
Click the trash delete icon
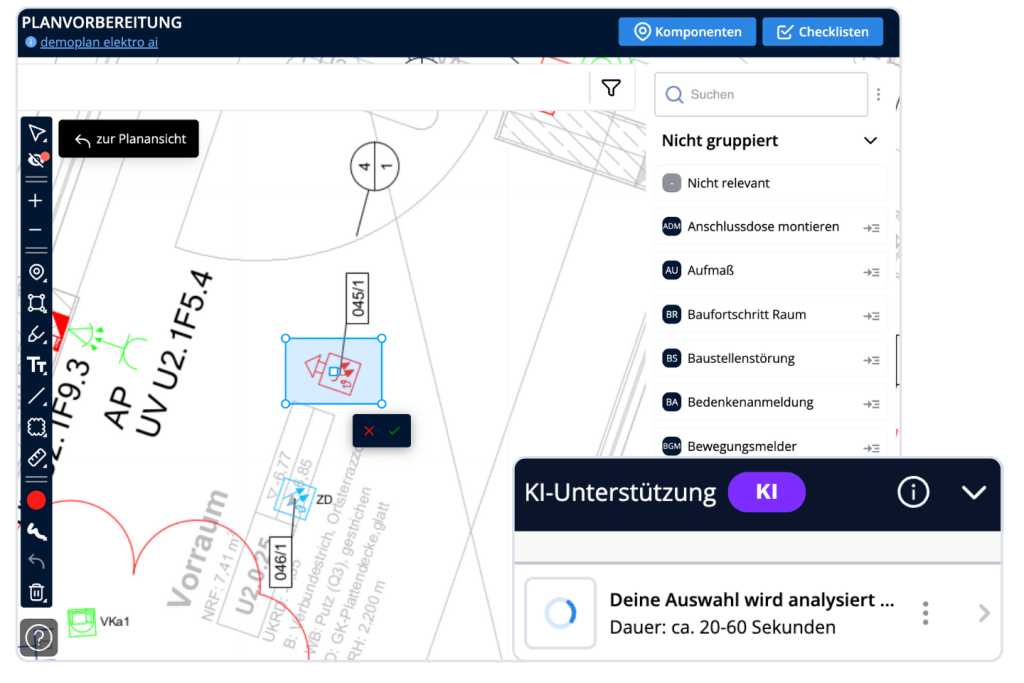pos(37,592)
